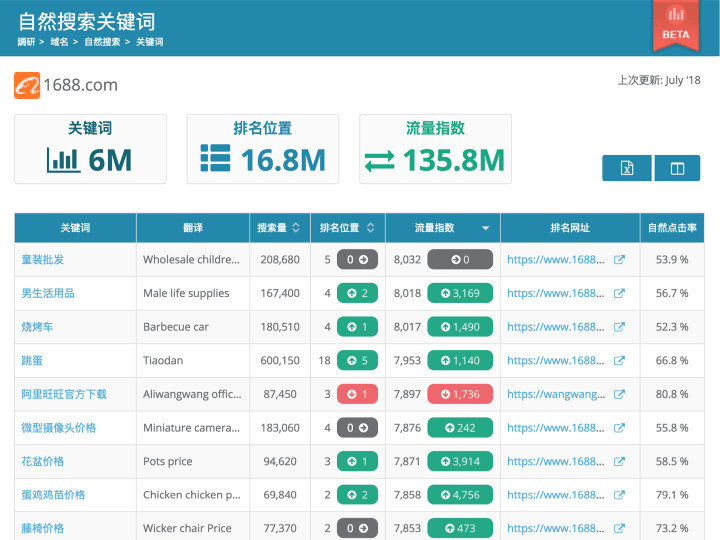This screenshot has height=540, width=720.
Task: Click the 翻译 column header
Action: (193, 227)
